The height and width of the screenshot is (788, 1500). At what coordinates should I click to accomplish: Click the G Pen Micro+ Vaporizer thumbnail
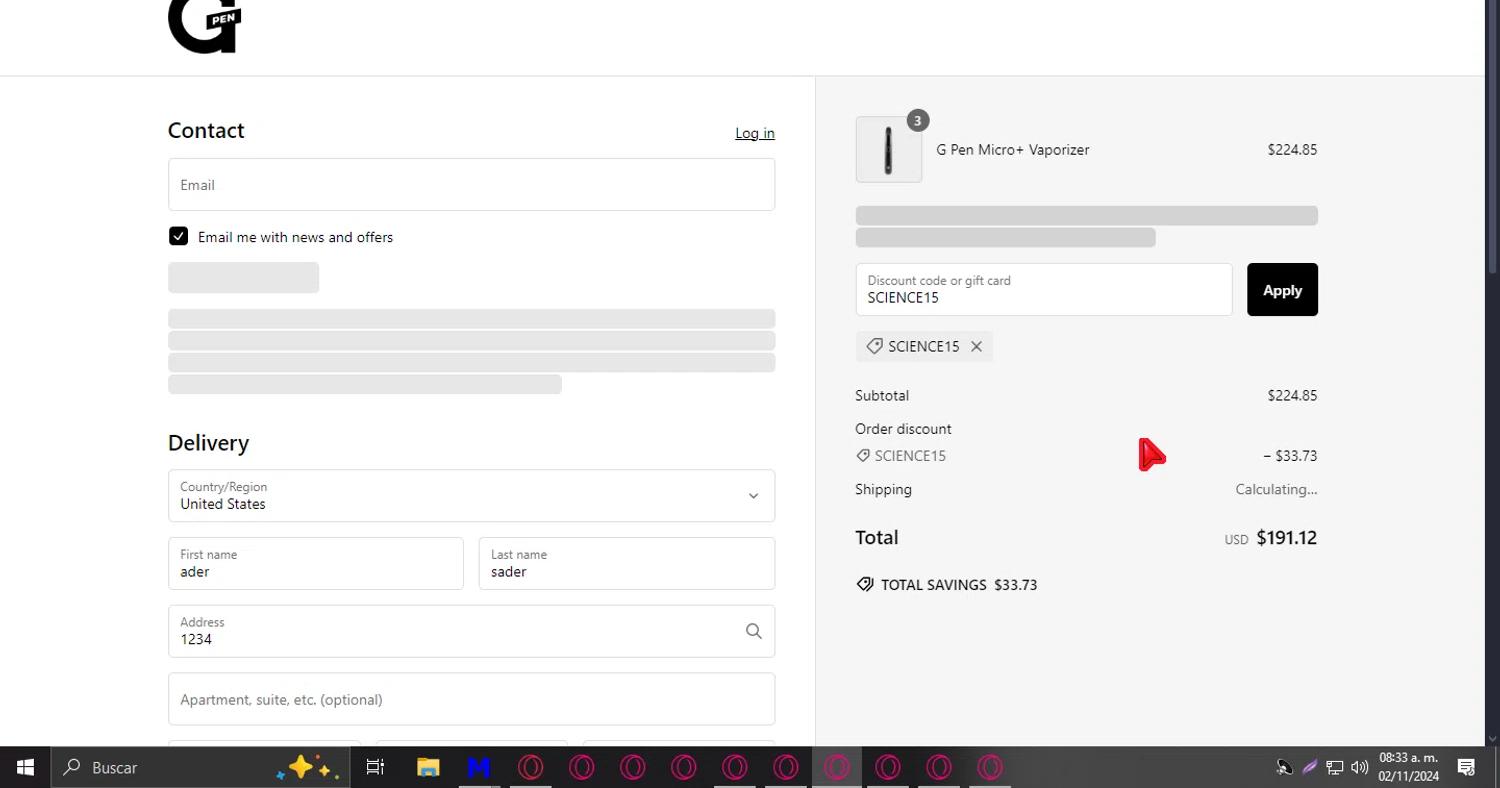click(889, 150)
